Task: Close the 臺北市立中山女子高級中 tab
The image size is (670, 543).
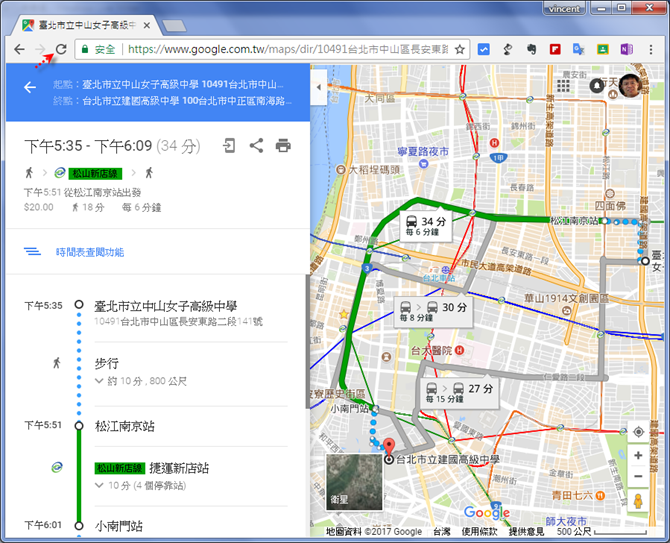Action: tap(147, 26)
